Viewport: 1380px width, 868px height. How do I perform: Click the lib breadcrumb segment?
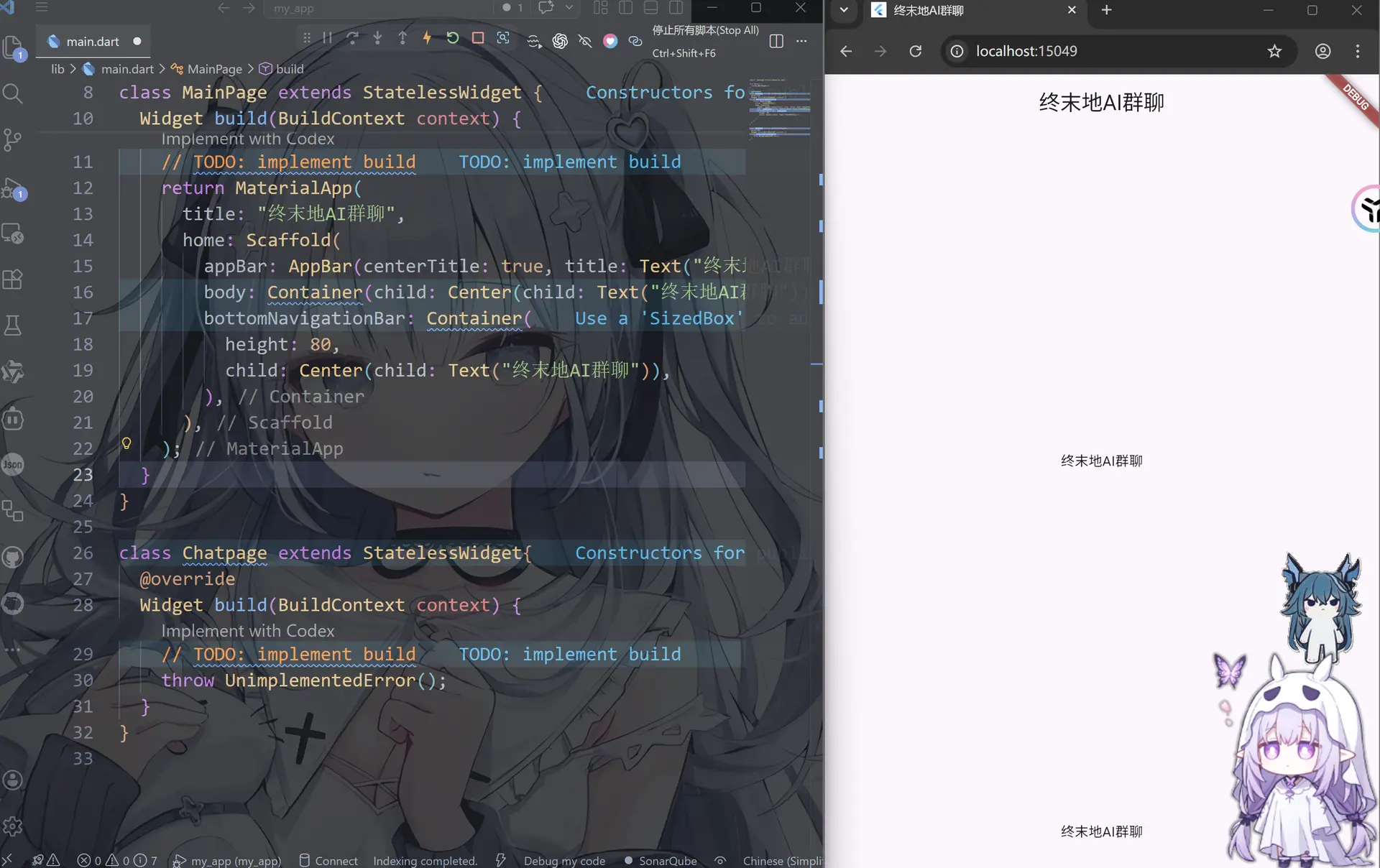click(x=57, y=69)
